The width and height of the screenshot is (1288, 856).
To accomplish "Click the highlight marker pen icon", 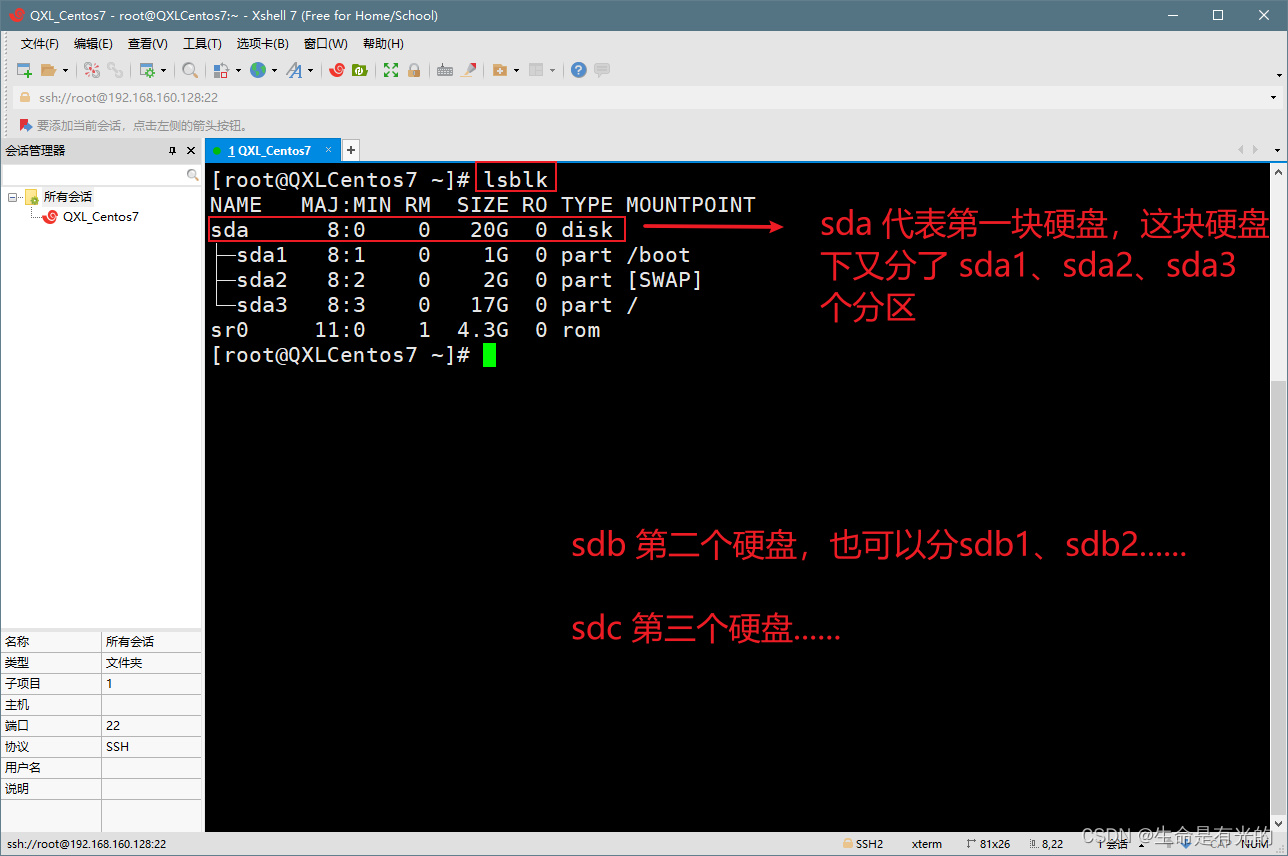I will click(467, 70).
